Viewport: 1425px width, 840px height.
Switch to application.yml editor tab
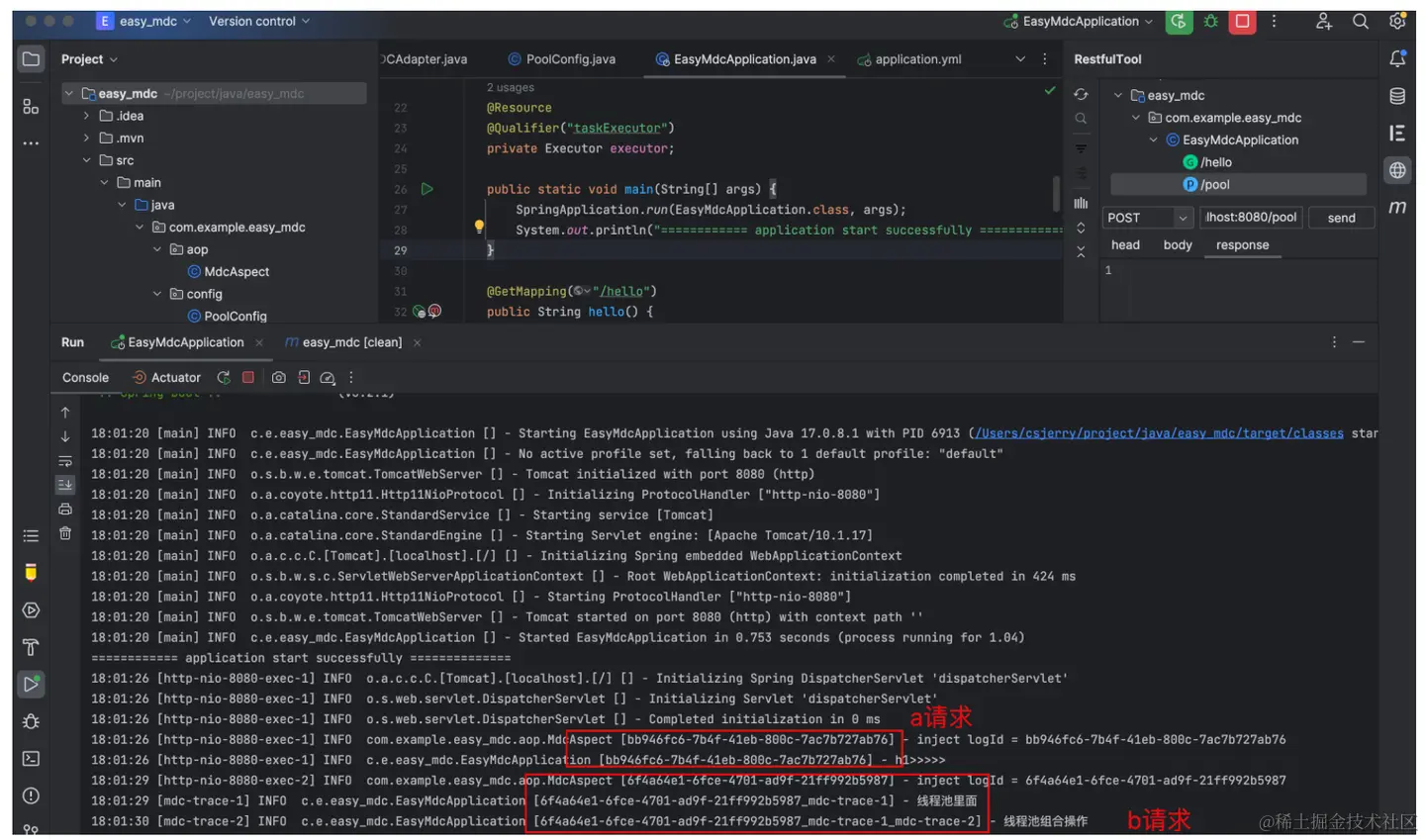click(x=909, y=59)
